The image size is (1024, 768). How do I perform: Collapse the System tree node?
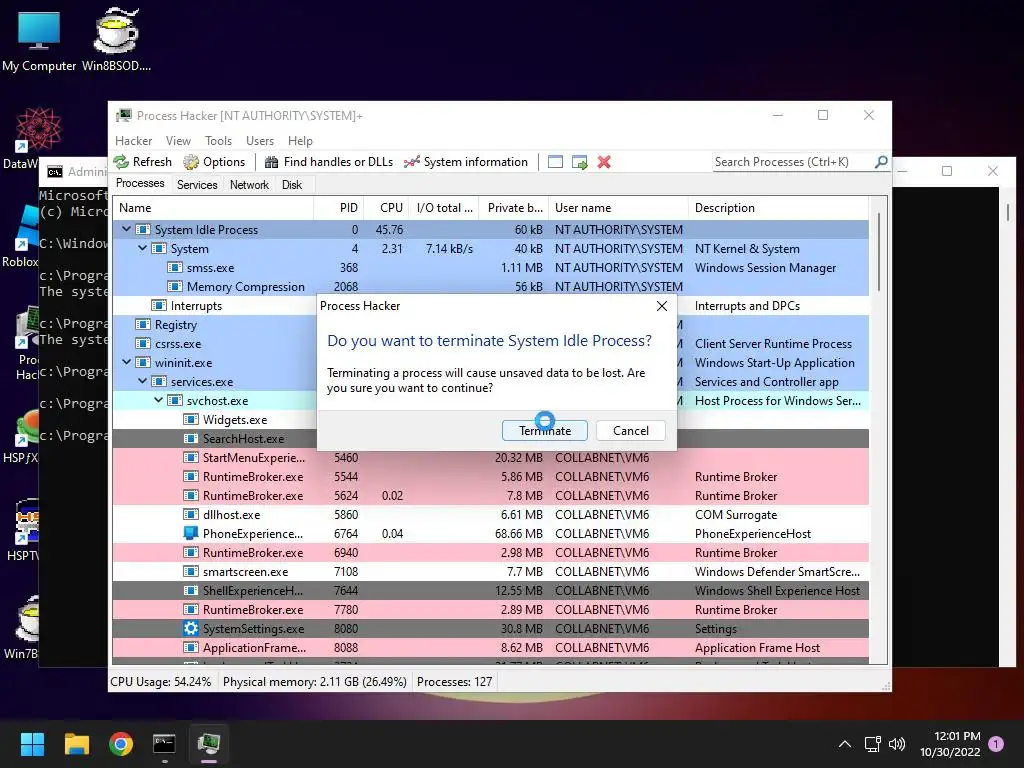[142, 248]
